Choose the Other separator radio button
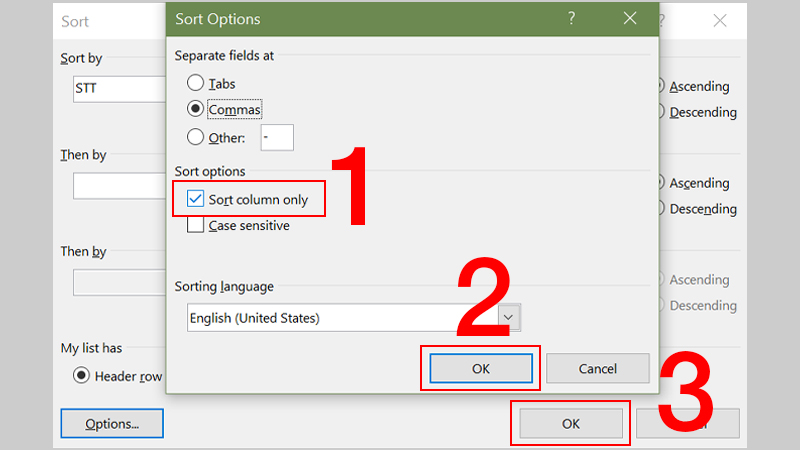The height and width of the screenshot is (450, 800). 195,137
